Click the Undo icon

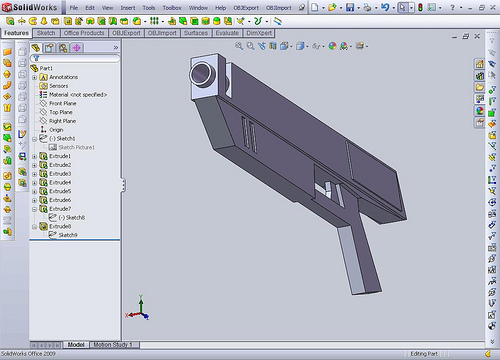[x=385, y=7]
